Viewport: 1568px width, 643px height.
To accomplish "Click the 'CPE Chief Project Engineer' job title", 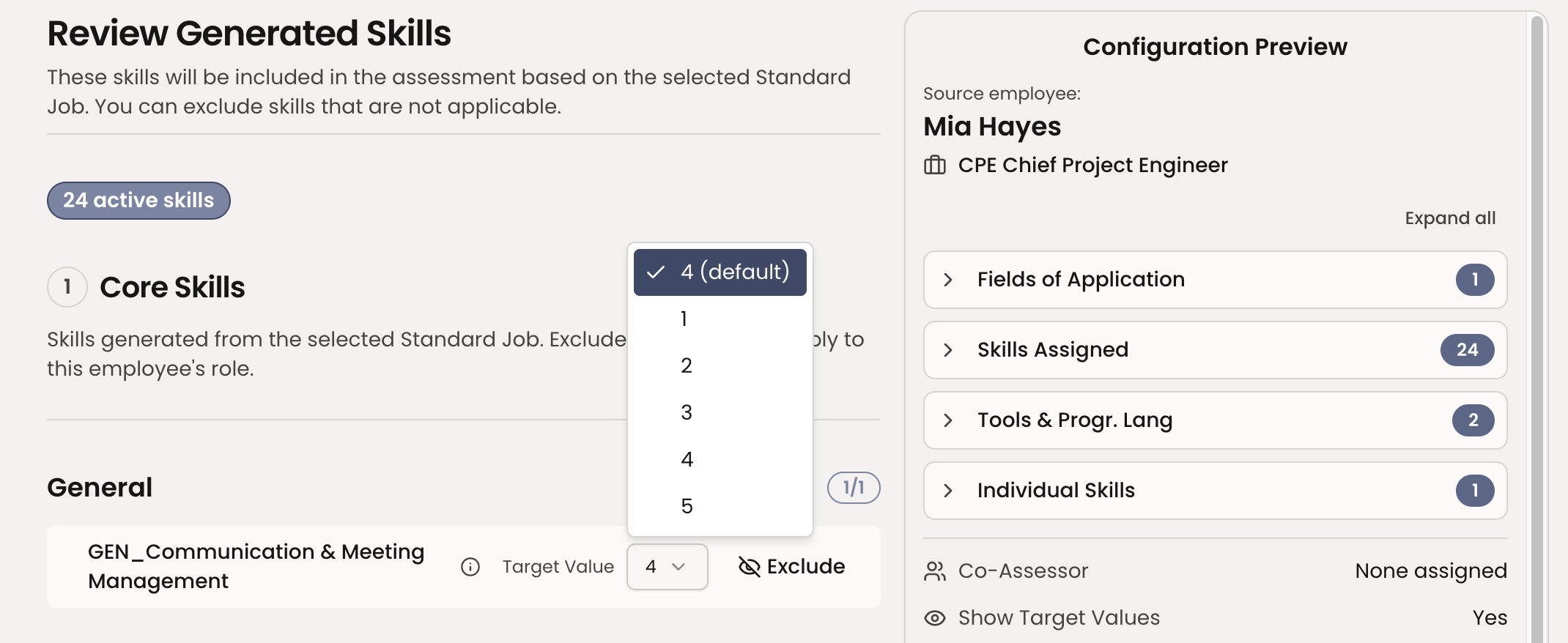I will click(x=1092, y=166).
